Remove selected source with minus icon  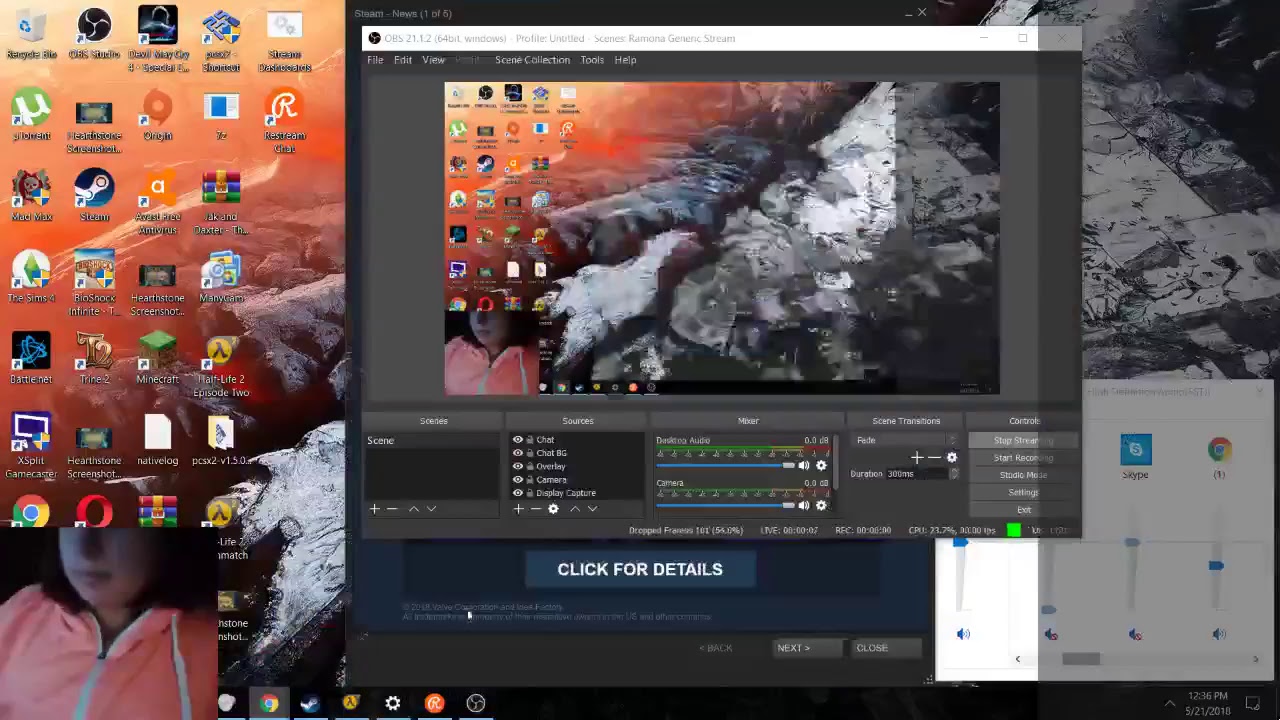535,509
